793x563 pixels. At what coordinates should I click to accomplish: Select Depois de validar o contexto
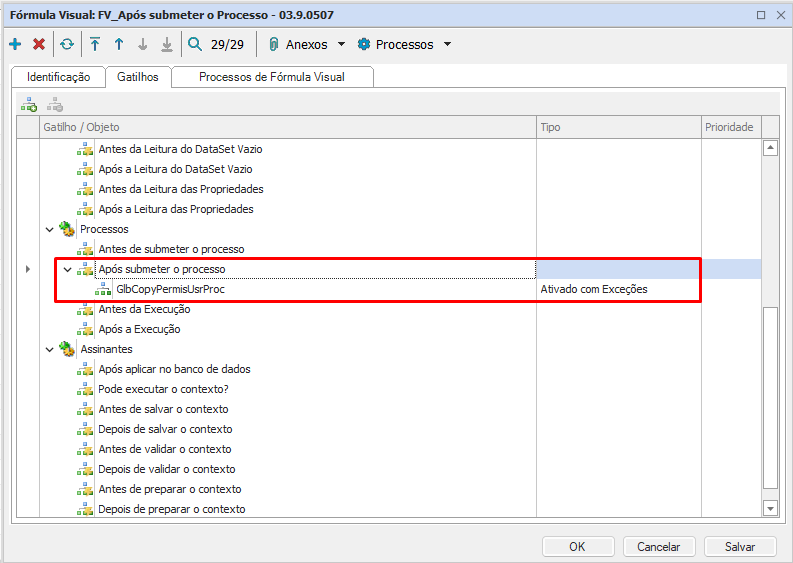[166, 469]
